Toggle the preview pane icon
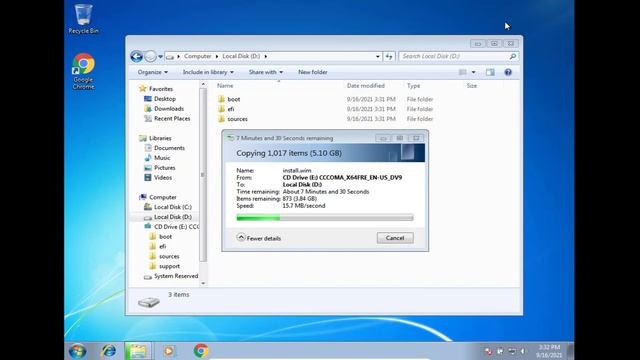The width and height of the screenshot is (640, 360). pyautogui.click(x=490, y=72)
